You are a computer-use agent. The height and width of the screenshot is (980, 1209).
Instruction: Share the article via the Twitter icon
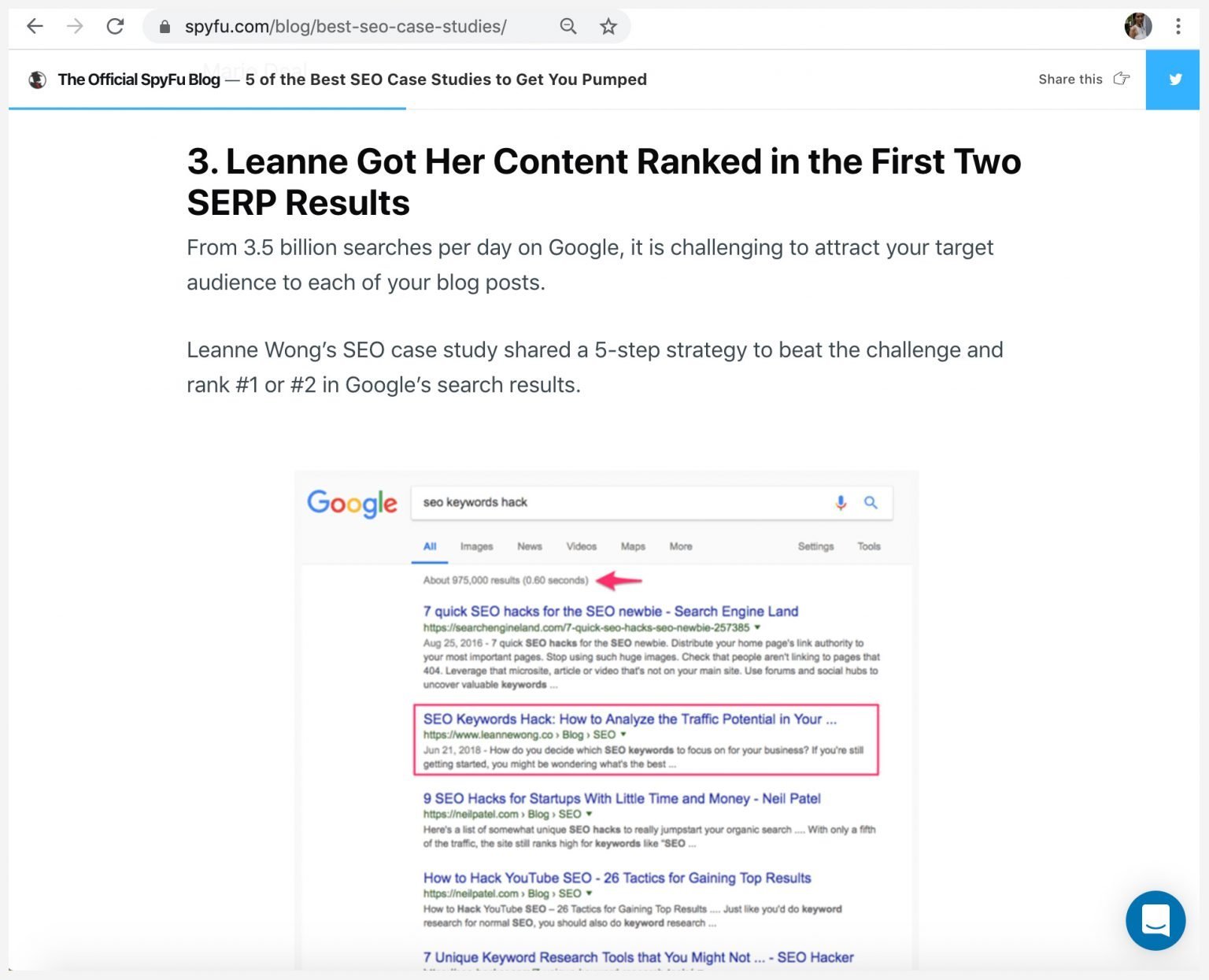coord(1174,79)
